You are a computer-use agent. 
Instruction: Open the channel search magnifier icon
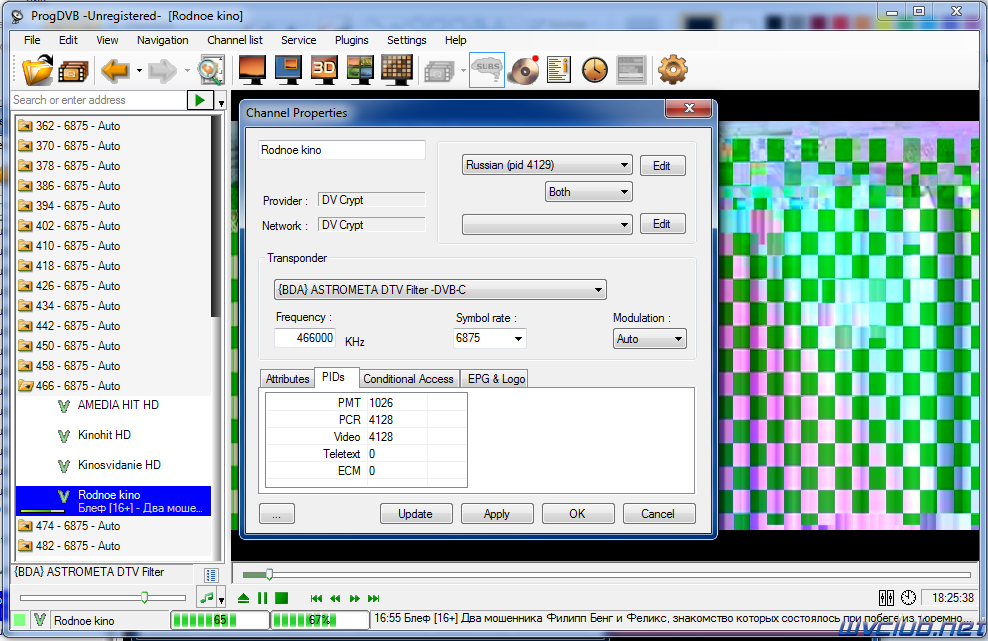click(x=210, y=70)
